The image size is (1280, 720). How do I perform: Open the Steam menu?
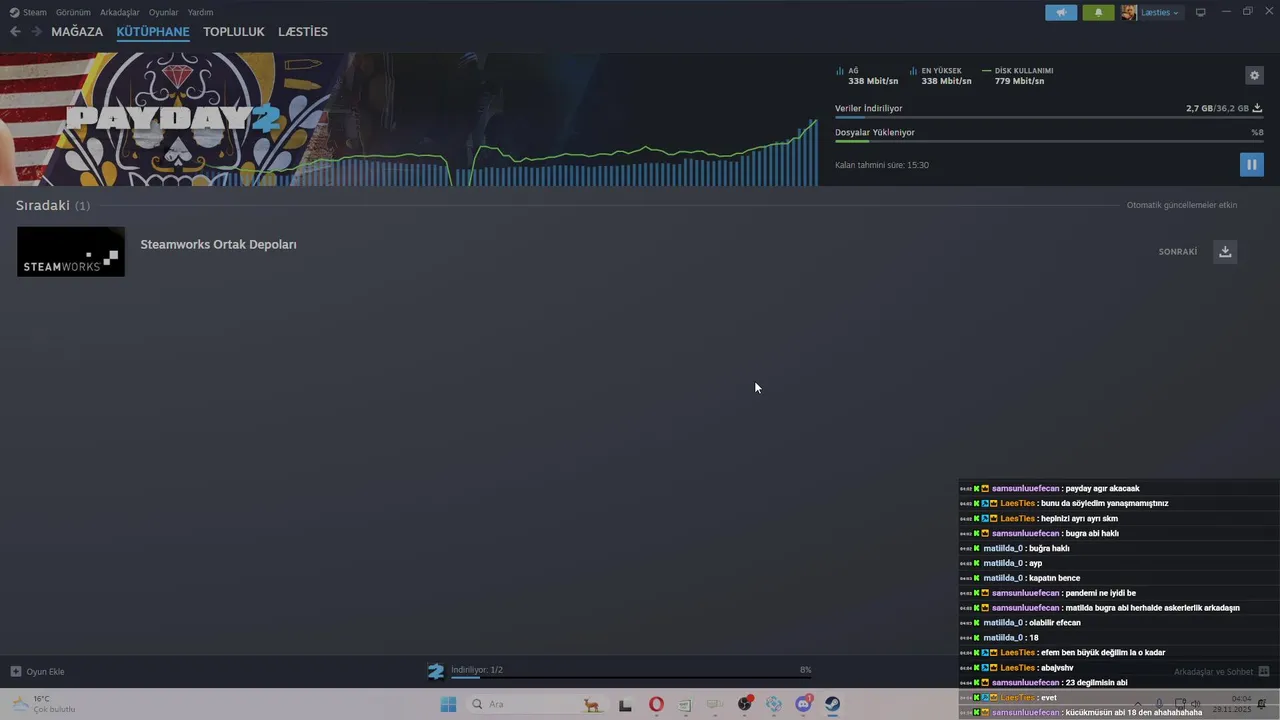tap(29, 12)
